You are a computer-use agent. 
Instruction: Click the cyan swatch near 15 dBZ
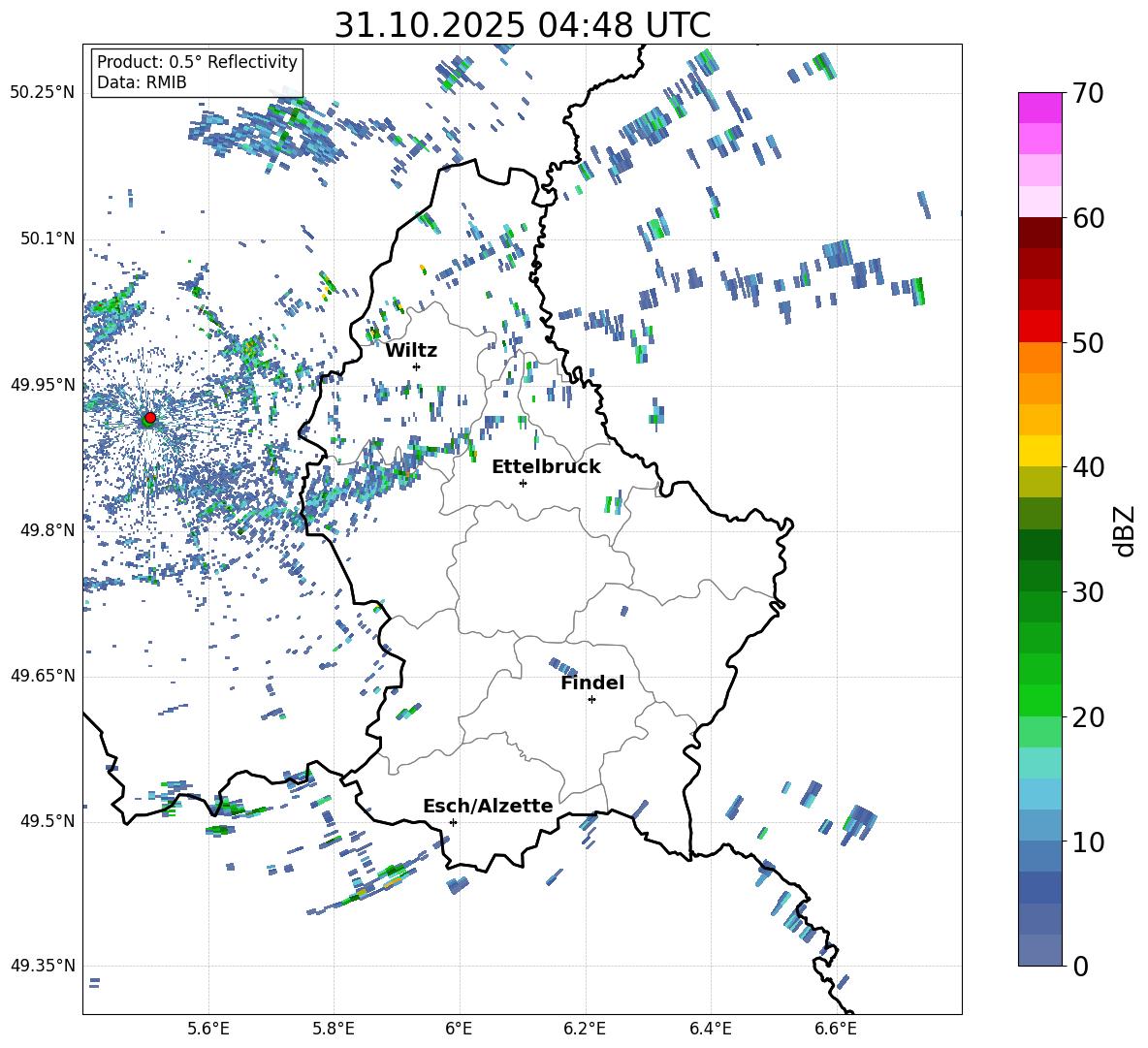coord(1040,763)
